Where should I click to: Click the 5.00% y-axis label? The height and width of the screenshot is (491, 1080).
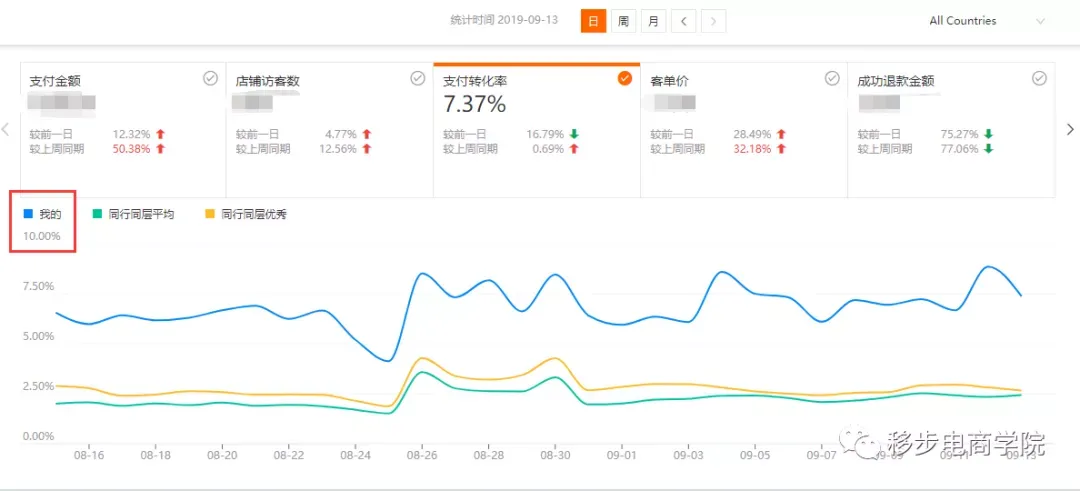[x=39, y=336]
